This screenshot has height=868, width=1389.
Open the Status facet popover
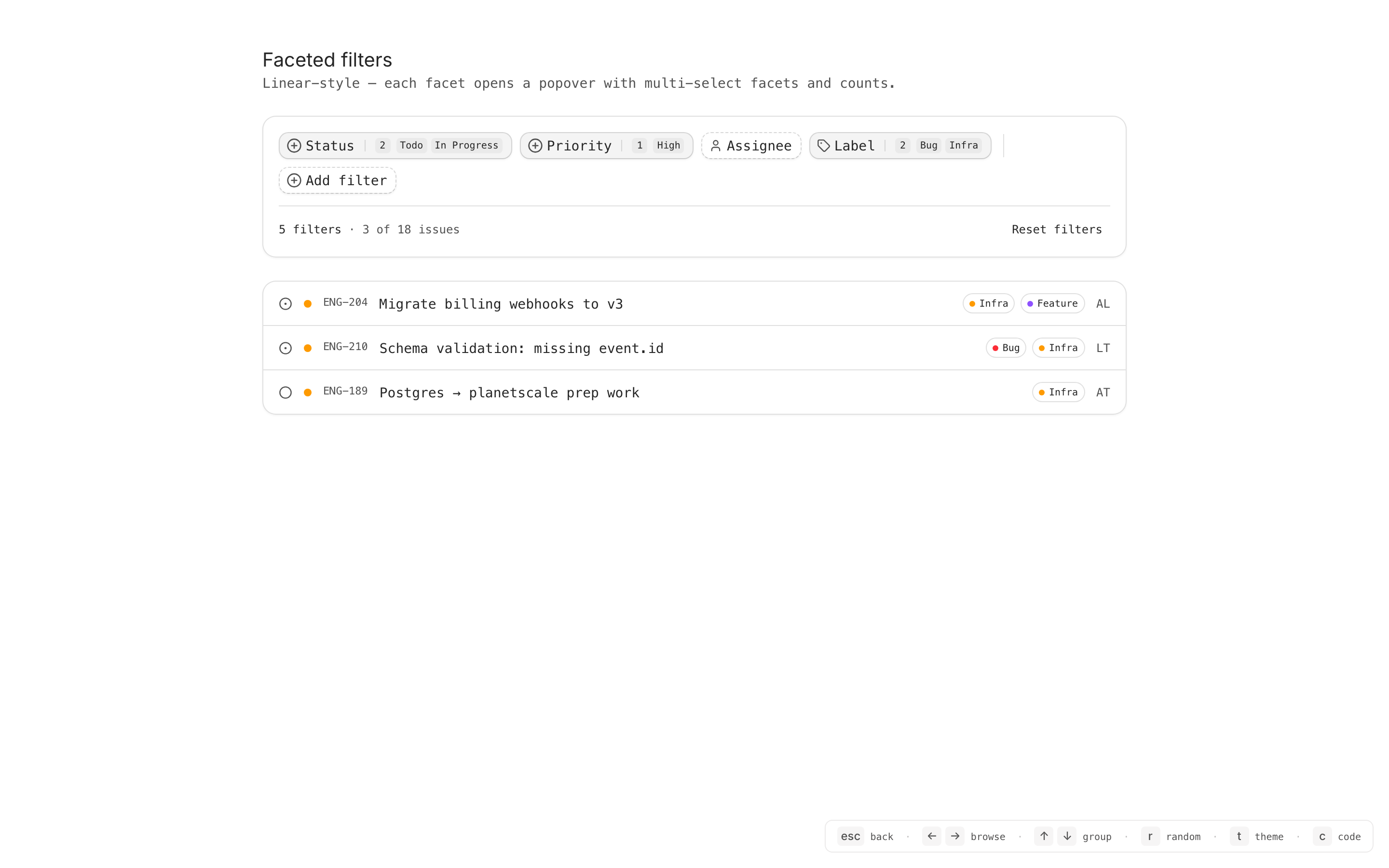pos(330,146)
